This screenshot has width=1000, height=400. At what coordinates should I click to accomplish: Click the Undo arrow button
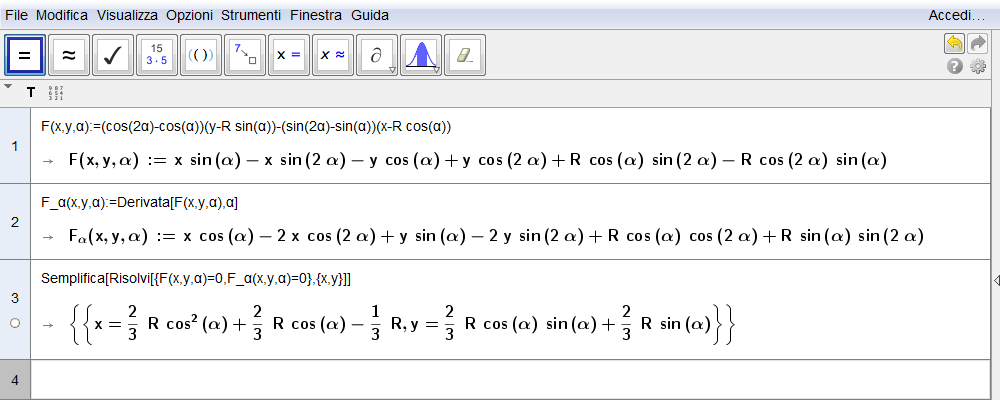pyautogui.click(x=954, y=44)
